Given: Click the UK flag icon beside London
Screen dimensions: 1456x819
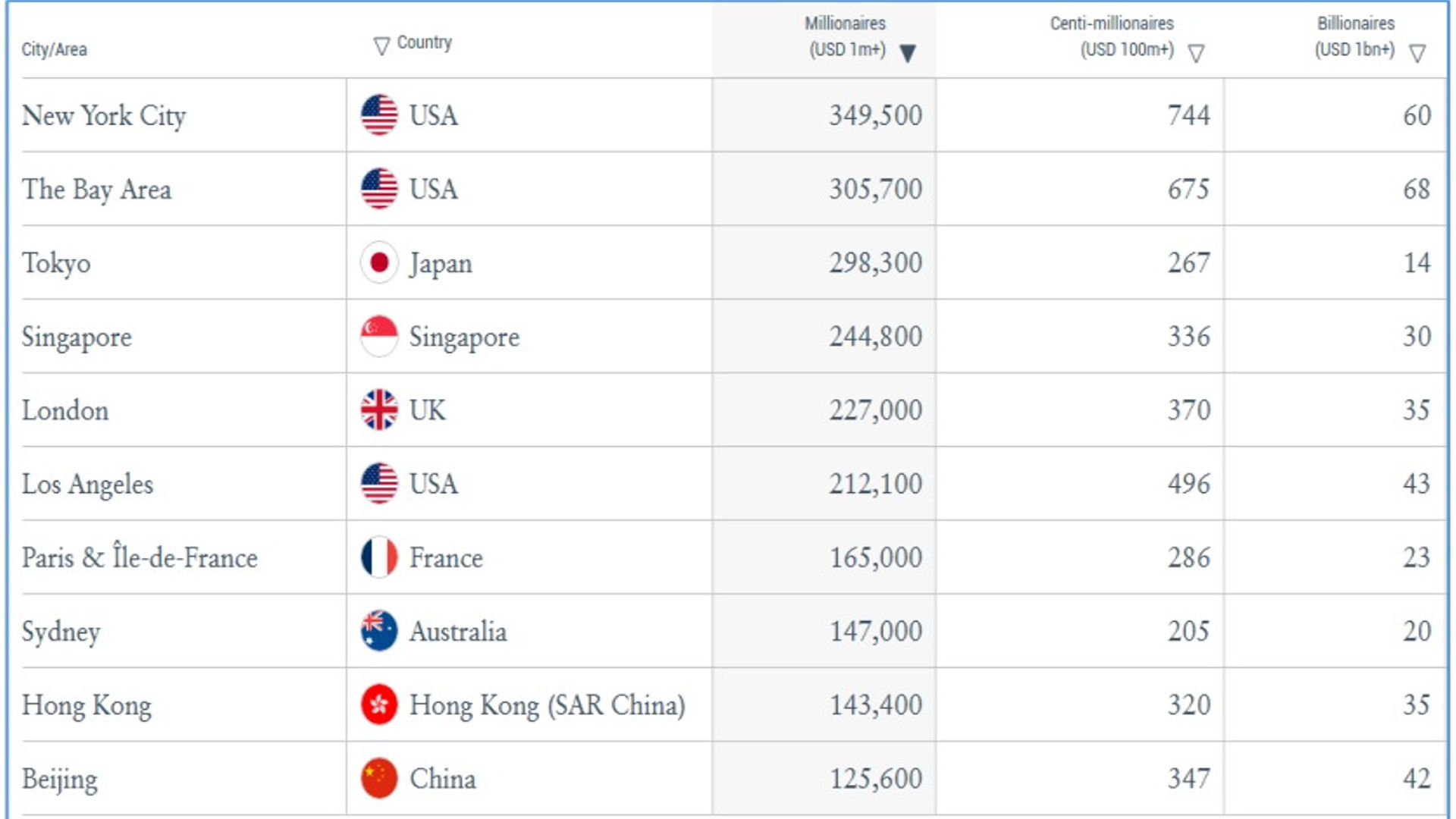Looking at the screenshot, I should tap(379, 409).
